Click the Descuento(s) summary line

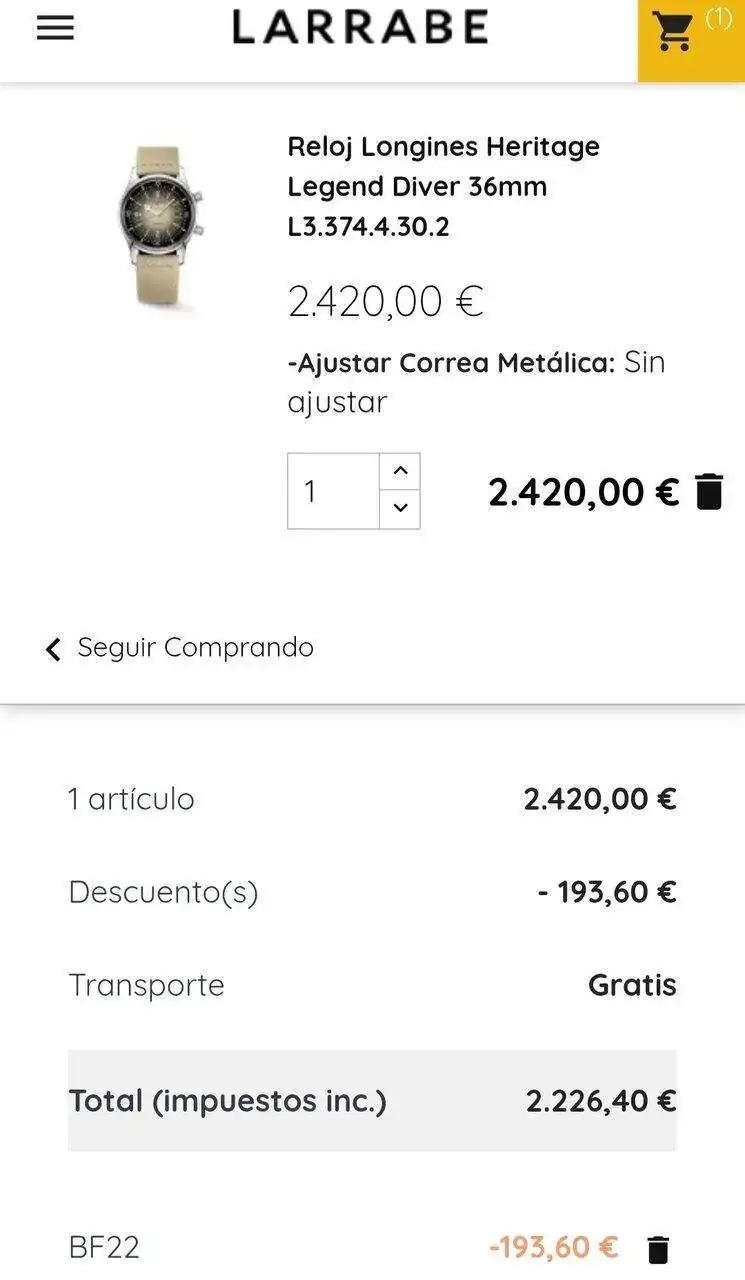click(372, 891)
